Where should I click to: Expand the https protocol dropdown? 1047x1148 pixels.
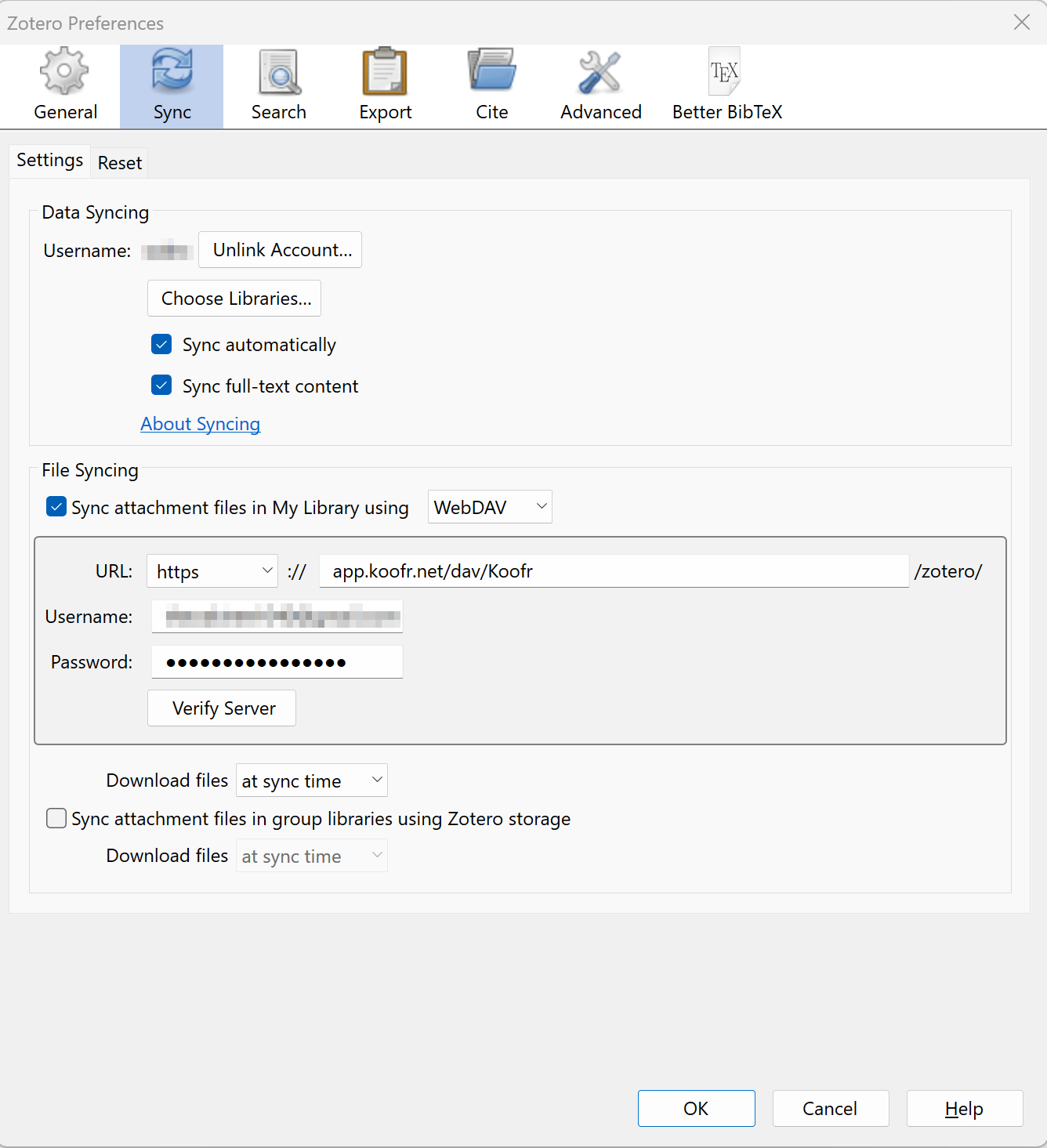[212, 571]
